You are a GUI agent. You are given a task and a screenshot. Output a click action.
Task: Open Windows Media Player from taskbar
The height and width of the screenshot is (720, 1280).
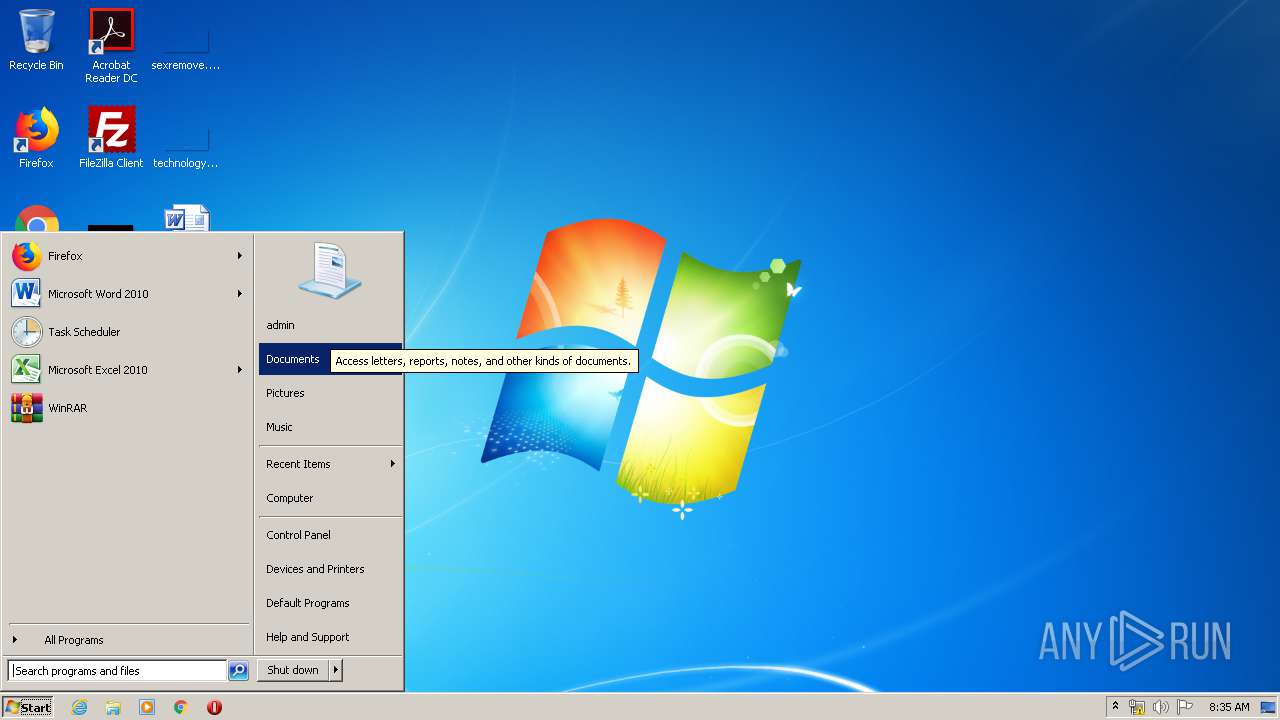[147, 707]
